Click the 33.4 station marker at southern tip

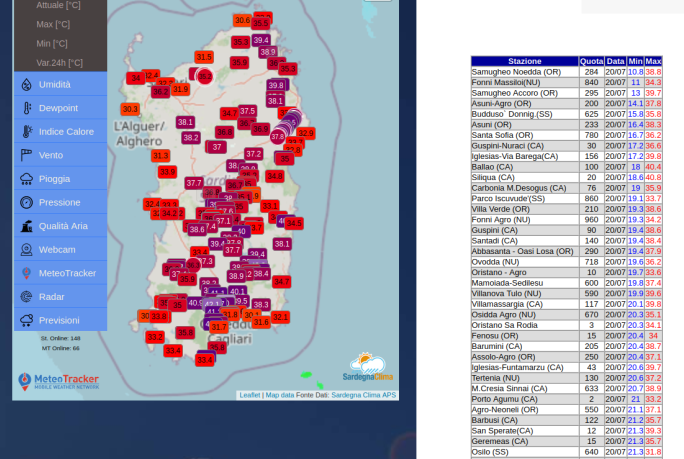(x=205, y=360)
